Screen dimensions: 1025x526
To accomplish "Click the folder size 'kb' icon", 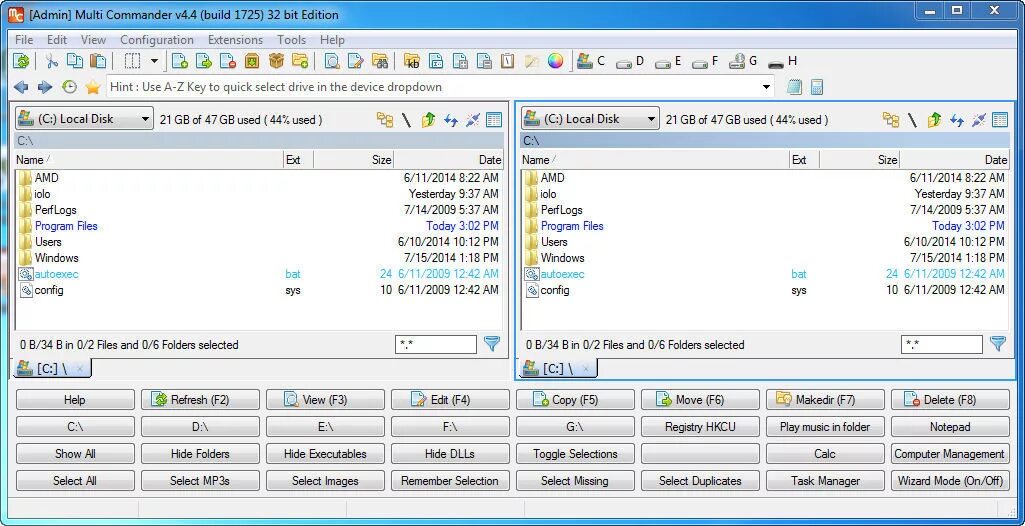I will click(x=412, y=61).
